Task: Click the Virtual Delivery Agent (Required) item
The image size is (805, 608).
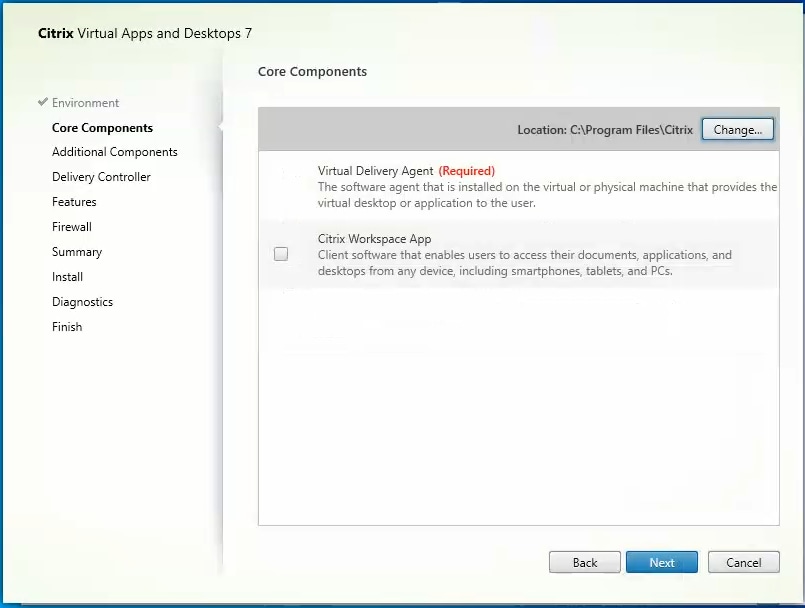Action: (x=406, y=171)
